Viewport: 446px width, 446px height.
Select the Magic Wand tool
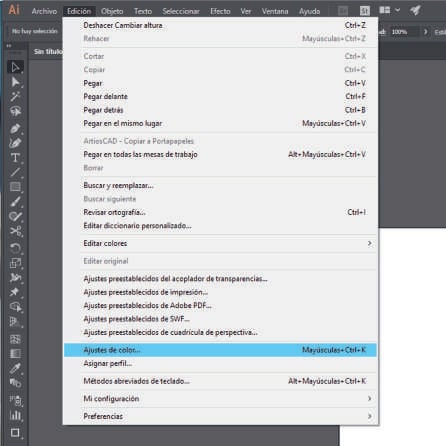click(15, 97)
